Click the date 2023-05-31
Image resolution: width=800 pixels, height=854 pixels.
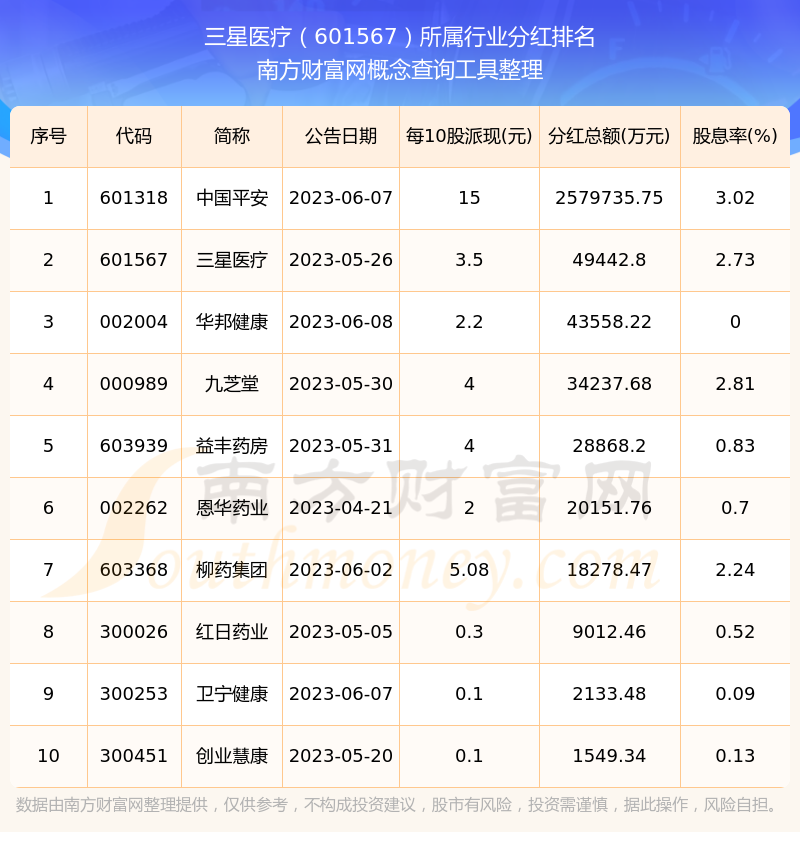pyautogui.click(x=341, y=447)
